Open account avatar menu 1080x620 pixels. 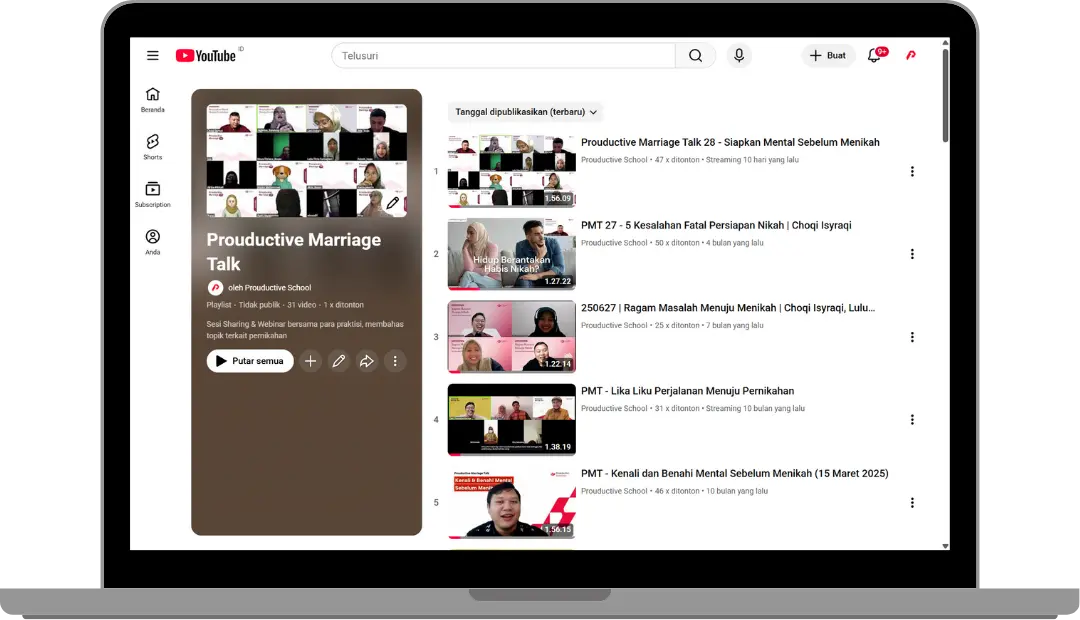point(911,56)
